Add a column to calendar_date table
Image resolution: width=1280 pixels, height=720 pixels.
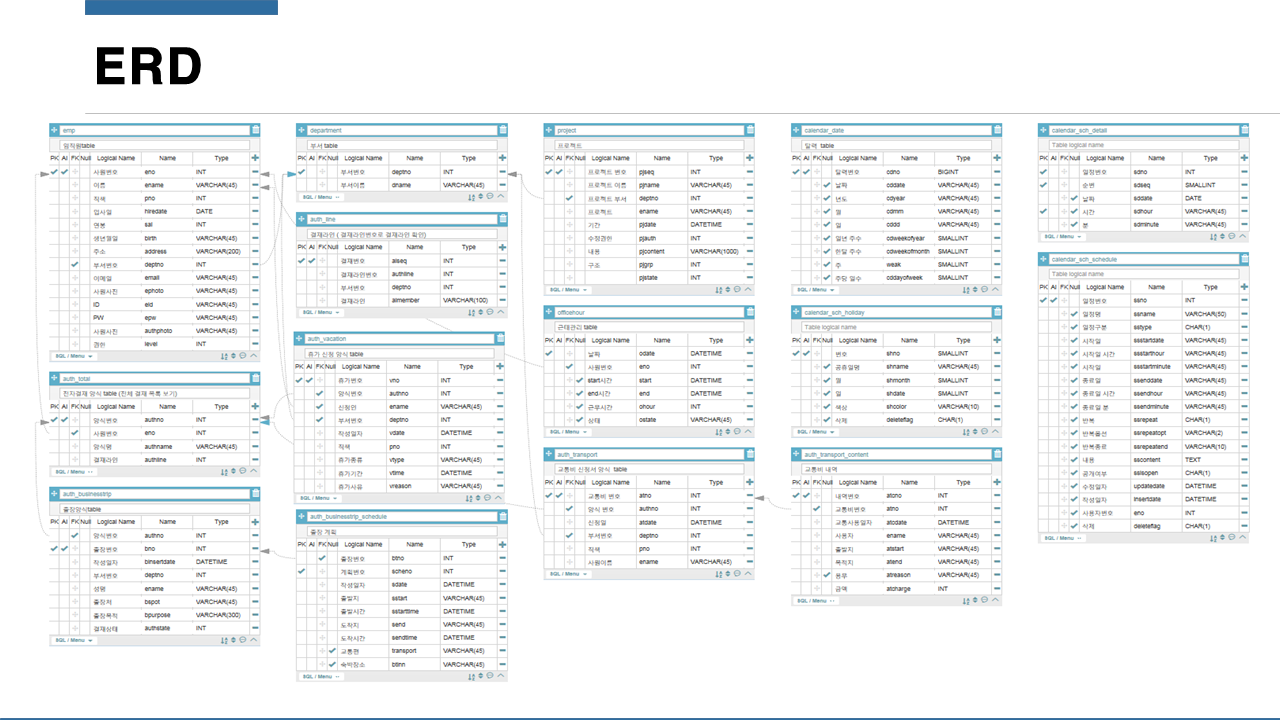tap(997, 158)
